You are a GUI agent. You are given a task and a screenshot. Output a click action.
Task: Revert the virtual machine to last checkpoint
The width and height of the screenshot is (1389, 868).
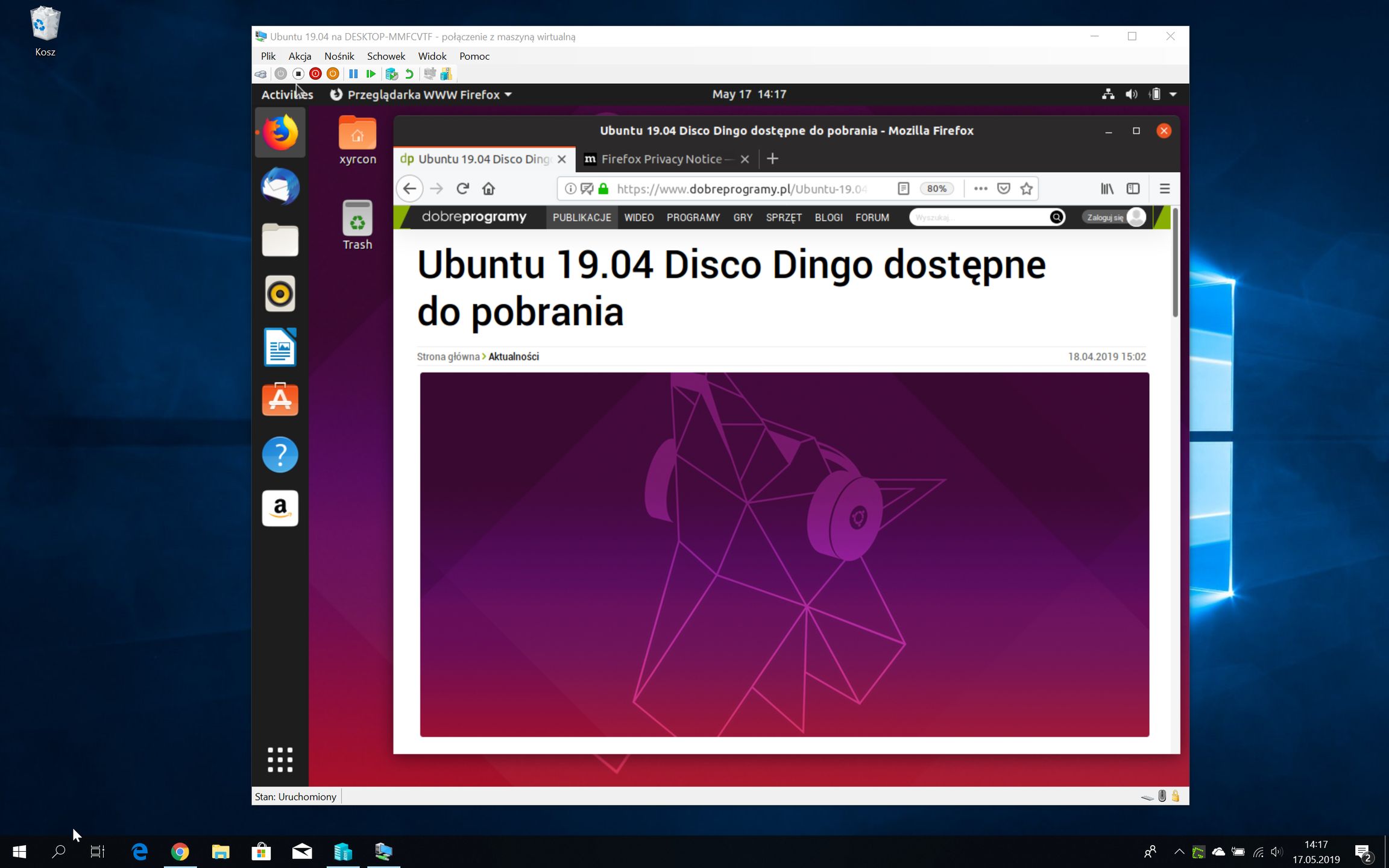pos(409,74)
